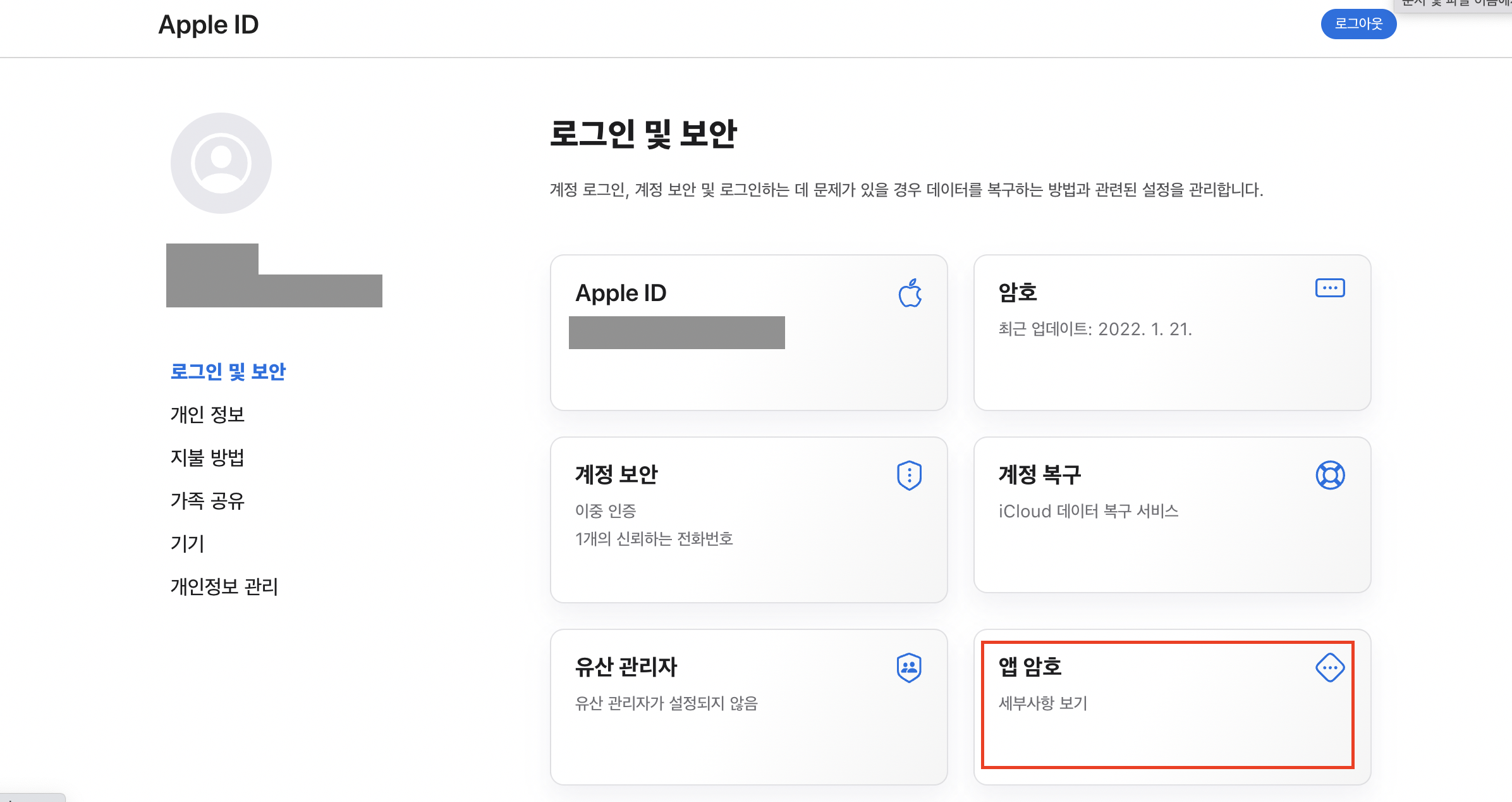Click iCloud 데이터 복구 서비스 text
Screen dimensions: 1512x802
(x=1088, y=511)
